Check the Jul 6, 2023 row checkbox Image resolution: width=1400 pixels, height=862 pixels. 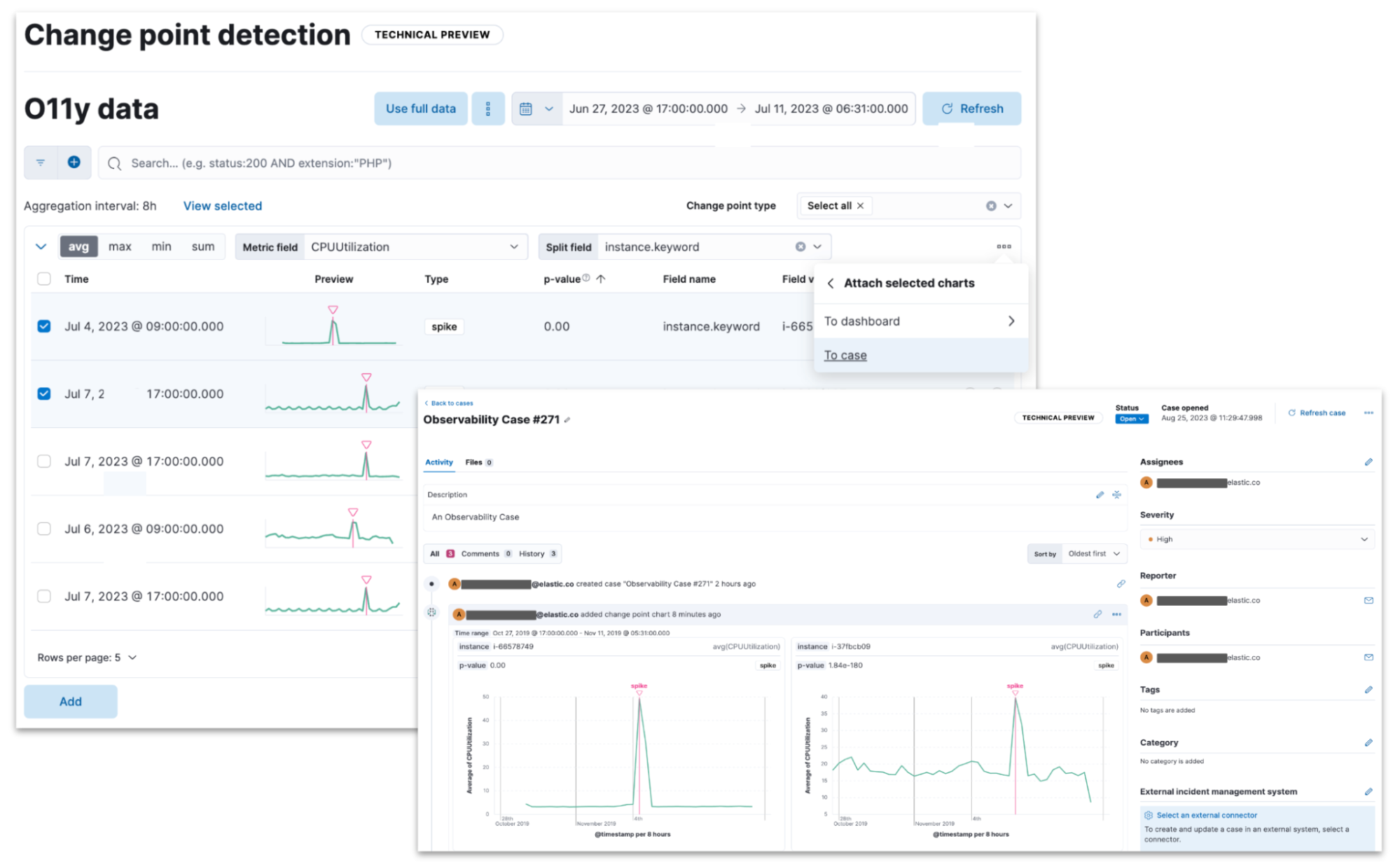click(x=44, y=529)
